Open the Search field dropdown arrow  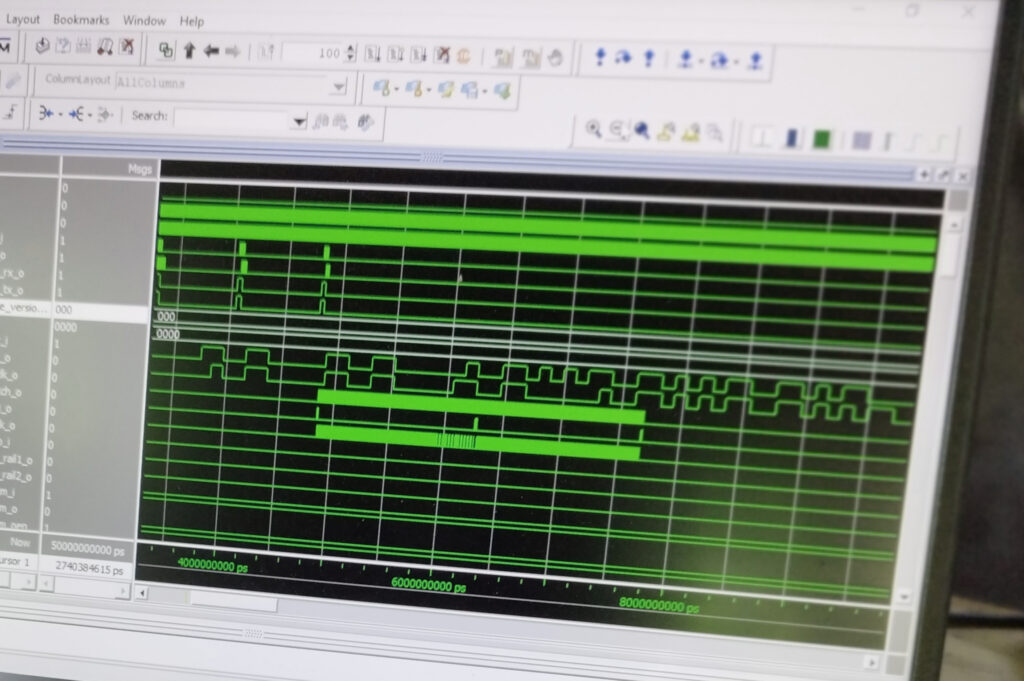(x=299, y=121)
